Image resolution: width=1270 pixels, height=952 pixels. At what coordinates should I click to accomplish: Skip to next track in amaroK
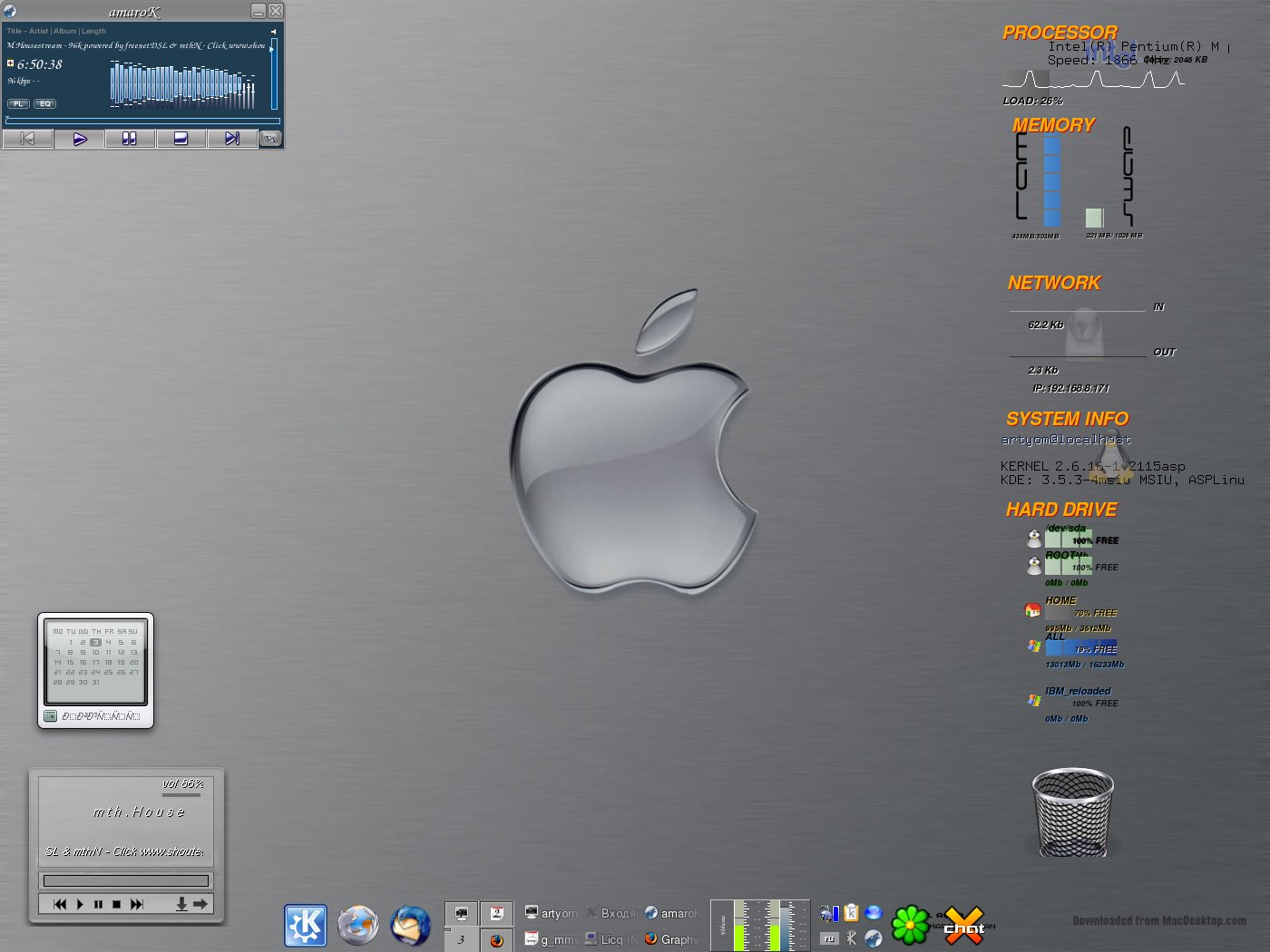[x=231, y=139]
